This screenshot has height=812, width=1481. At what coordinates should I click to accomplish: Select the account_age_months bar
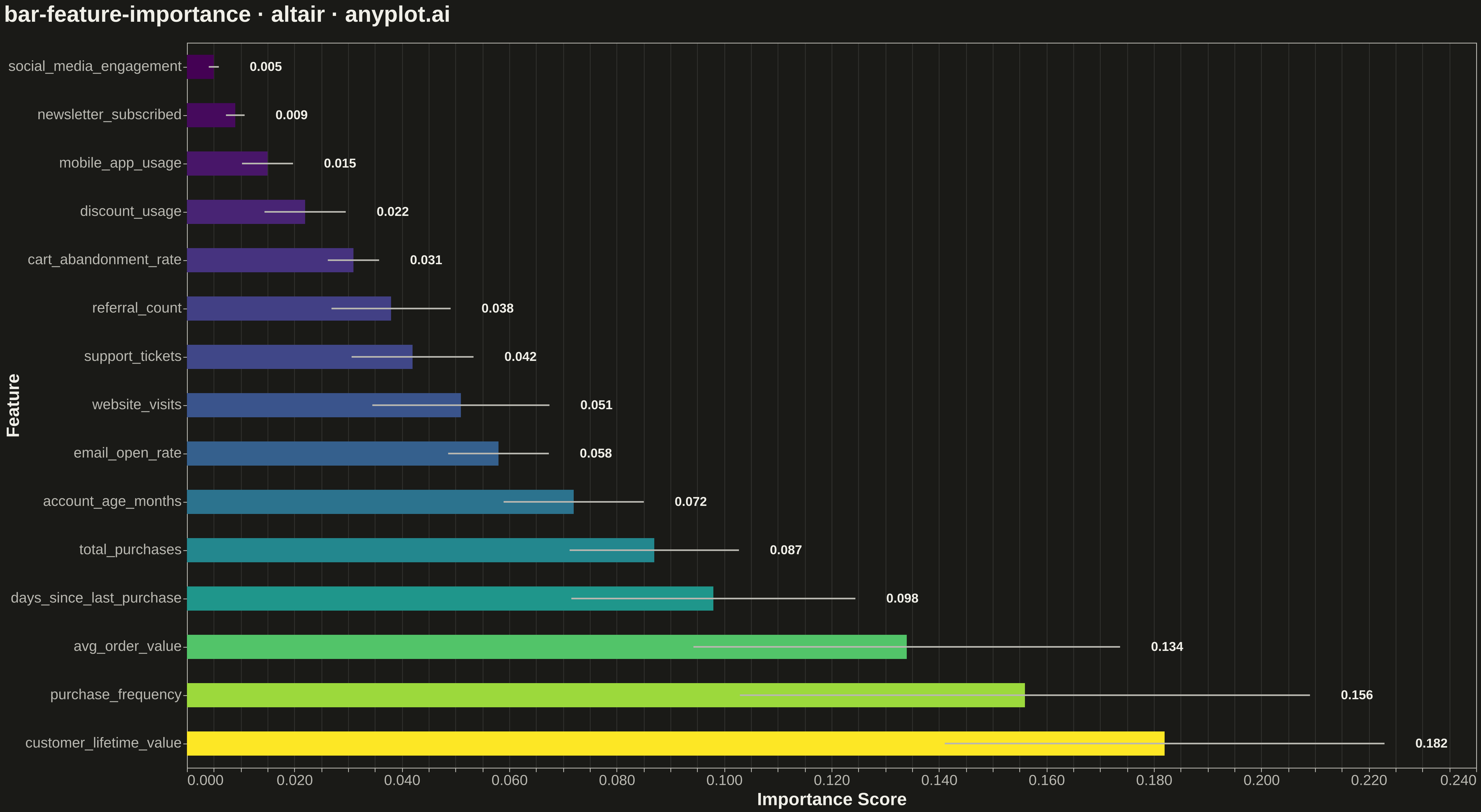click(x=381, y=502)
